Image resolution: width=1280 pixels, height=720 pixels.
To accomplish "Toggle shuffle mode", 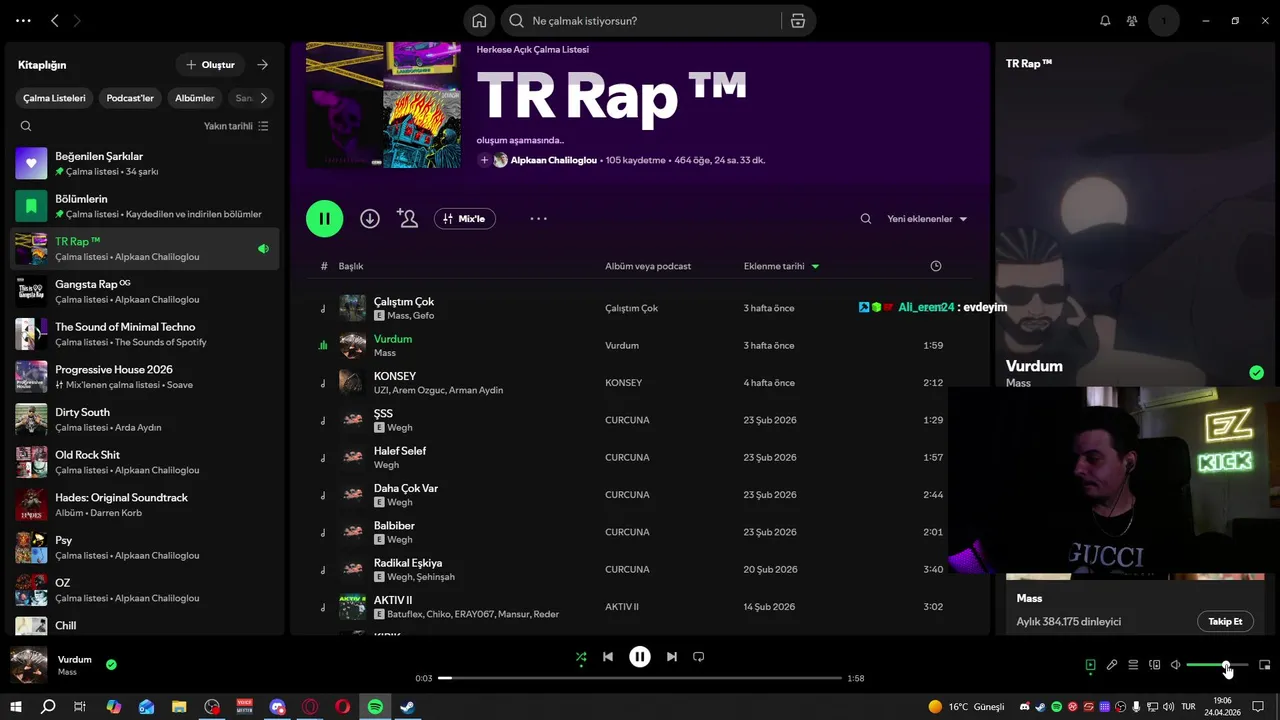I will click(581, 657).
